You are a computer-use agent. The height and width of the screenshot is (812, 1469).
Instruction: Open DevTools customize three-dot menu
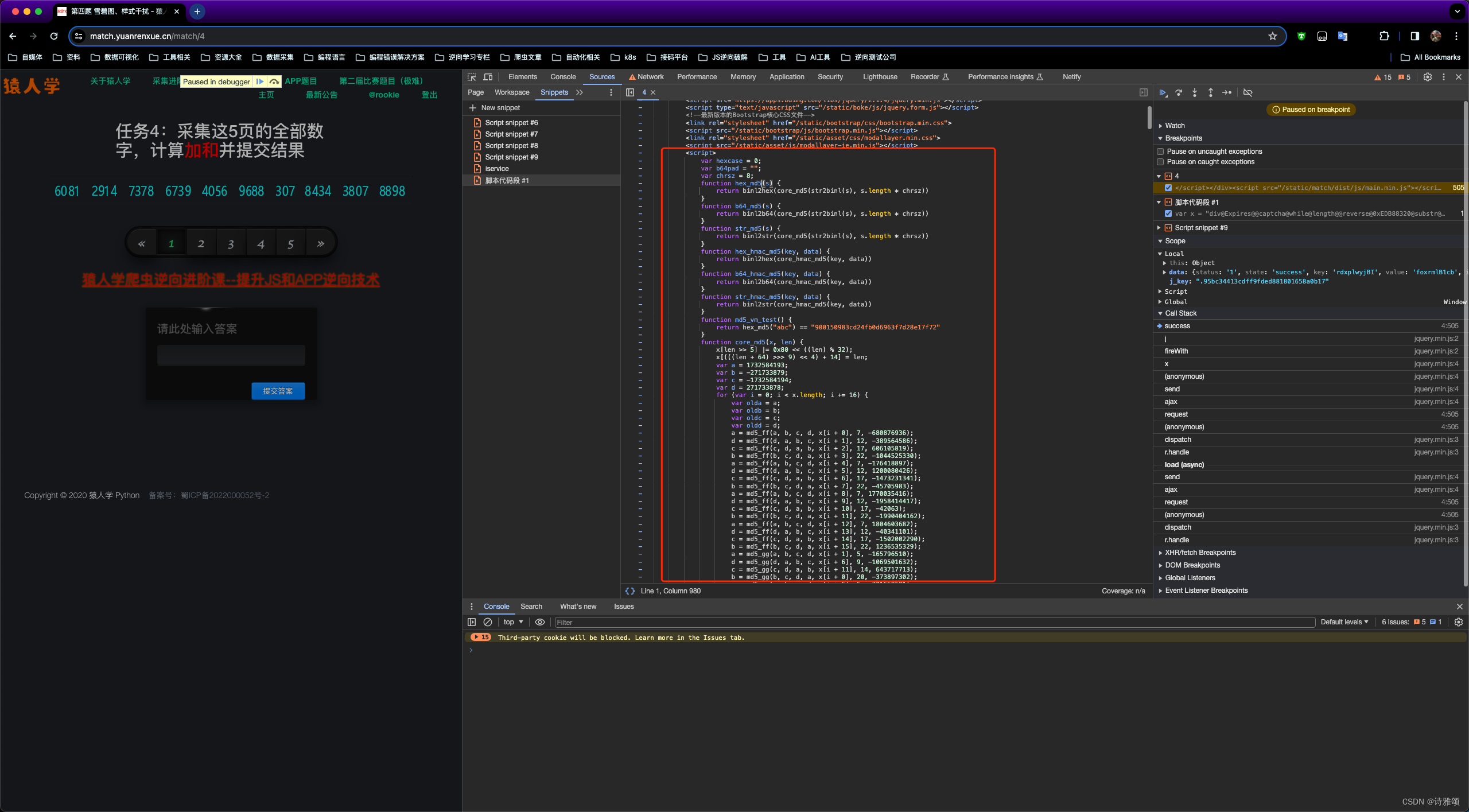click(1444, 77)
